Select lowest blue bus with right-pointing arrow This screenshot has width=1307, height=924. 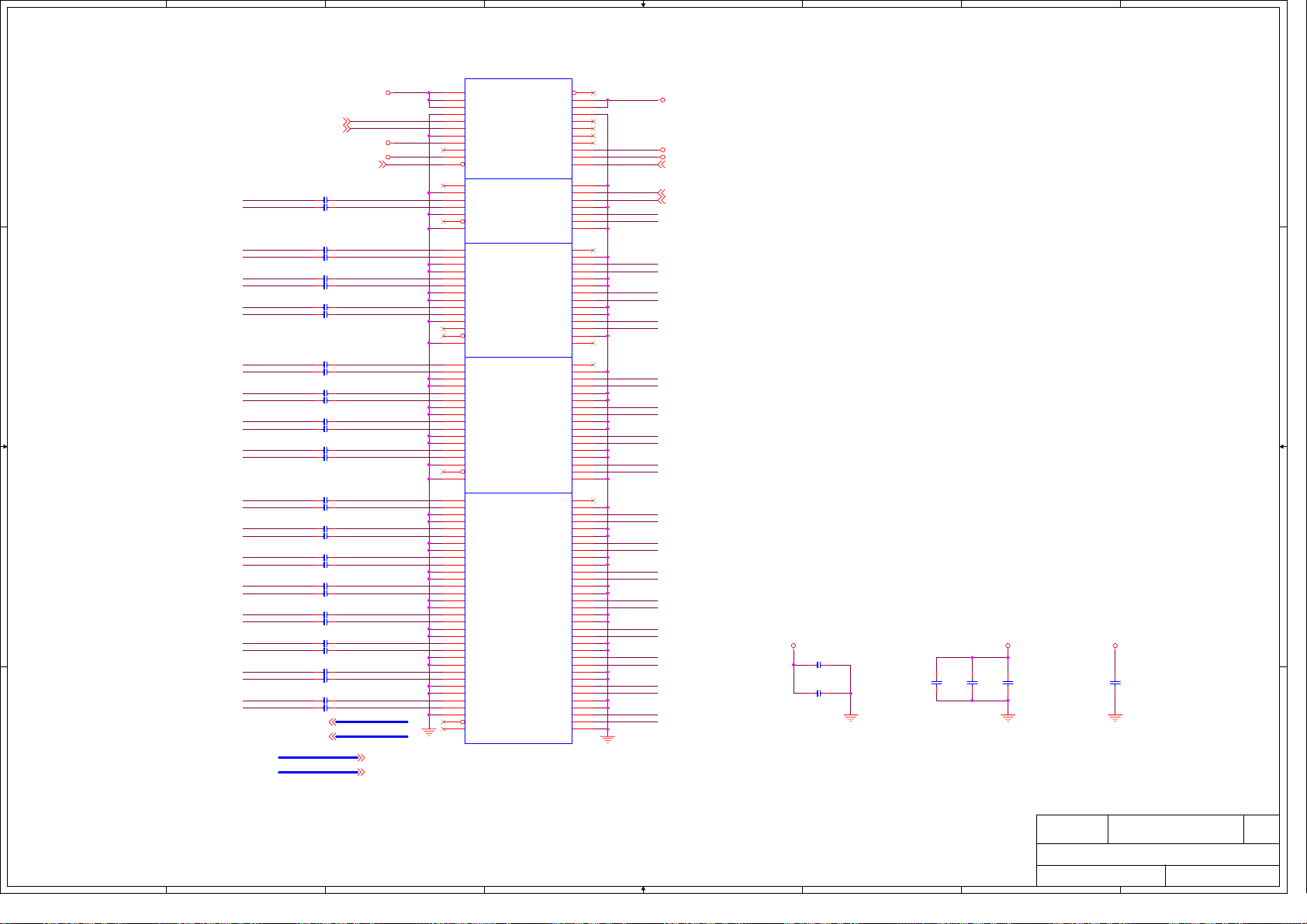click(318, 773)
